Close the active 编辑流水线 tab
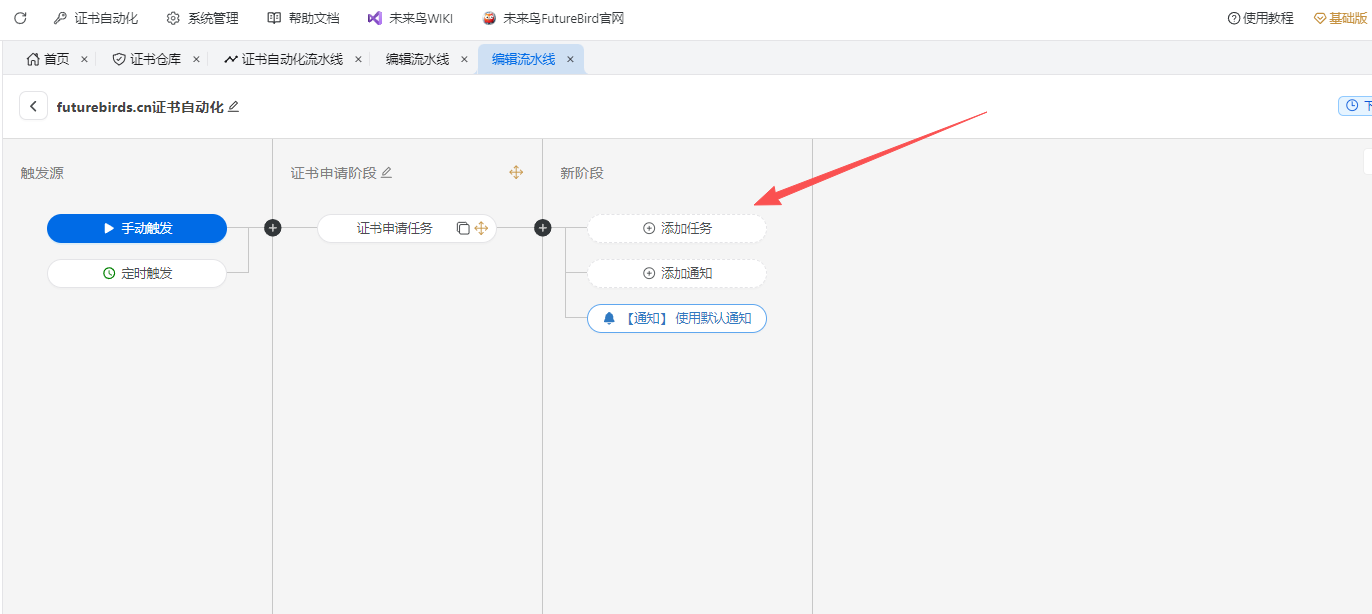 570,59
